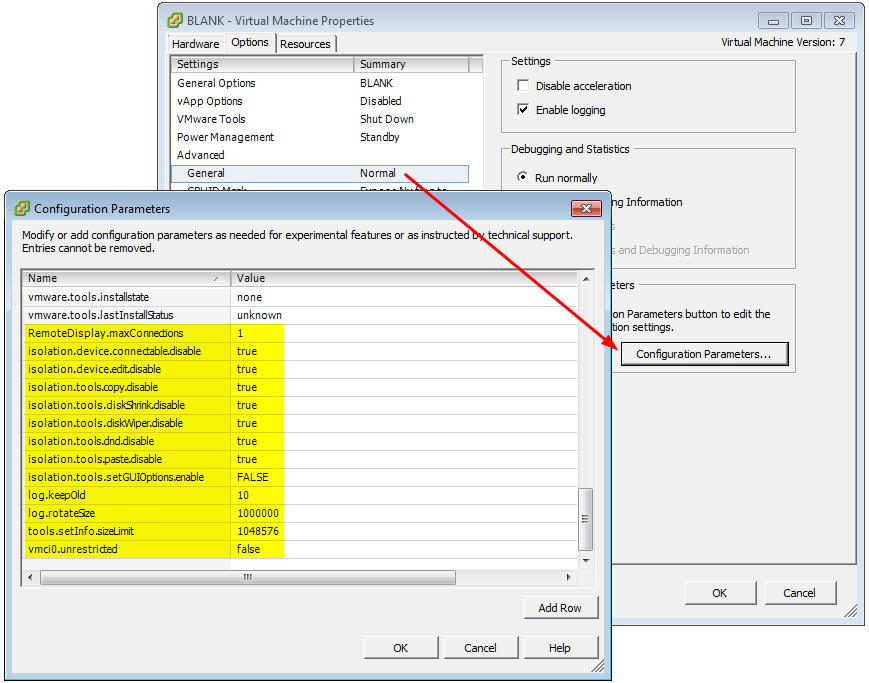Uncheck the Enable logging checkbox
The width and height of the screenshot is (869, 683).
pyautogui.click(x=523, y=109)
